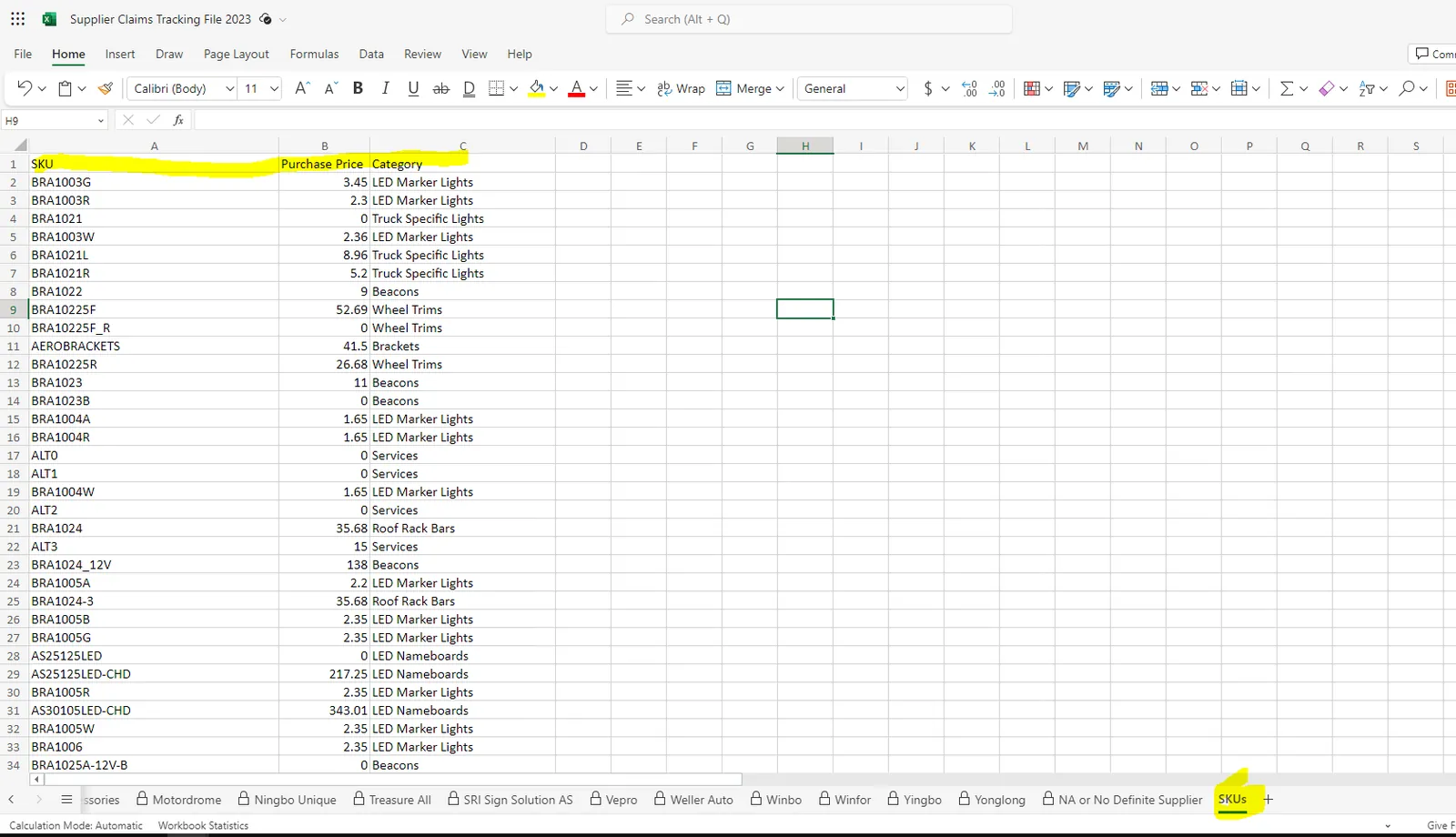Viewport: 1456px width, 837px height.
Task: Switch to the Insert ribbon tab
Action: click(120, 54)
